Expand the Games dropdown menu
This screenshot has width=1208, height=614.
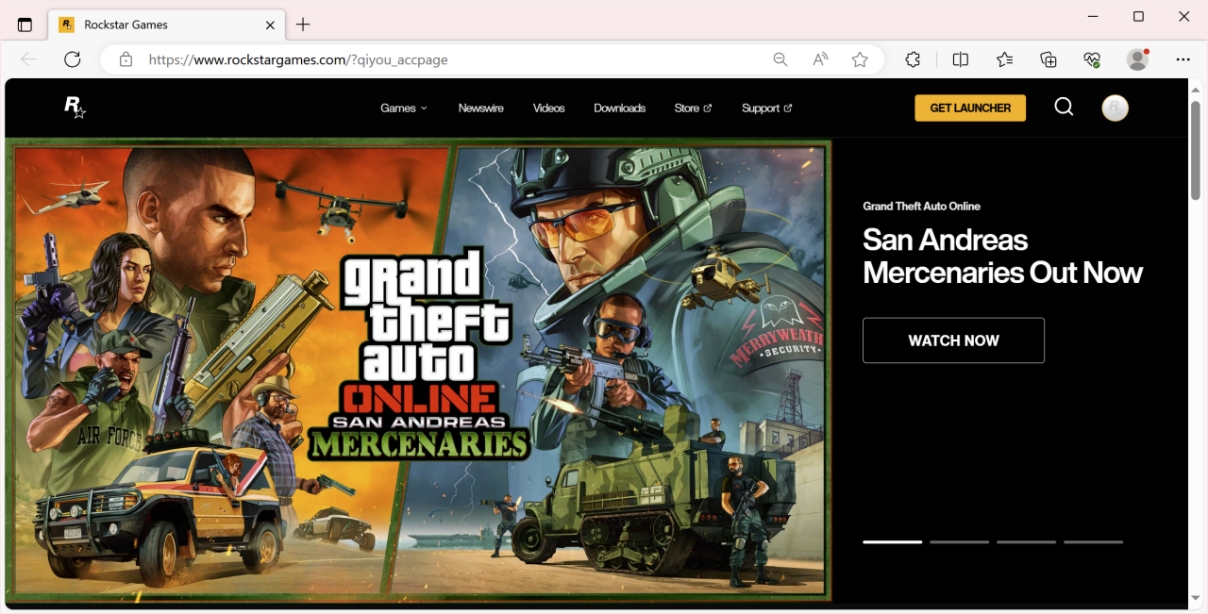(x=403, y=108)
